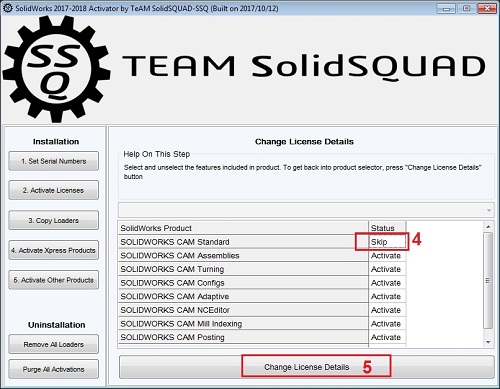Minimize the activator window
This screenshot has height=389, width=500.
tap(446, 8)
